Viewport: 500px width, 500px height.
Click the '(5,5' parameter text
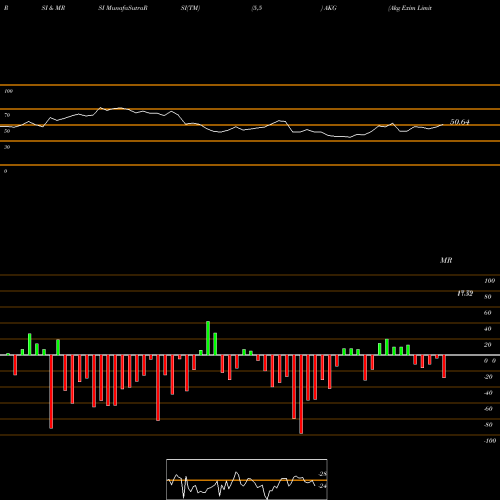pos(257,8)
